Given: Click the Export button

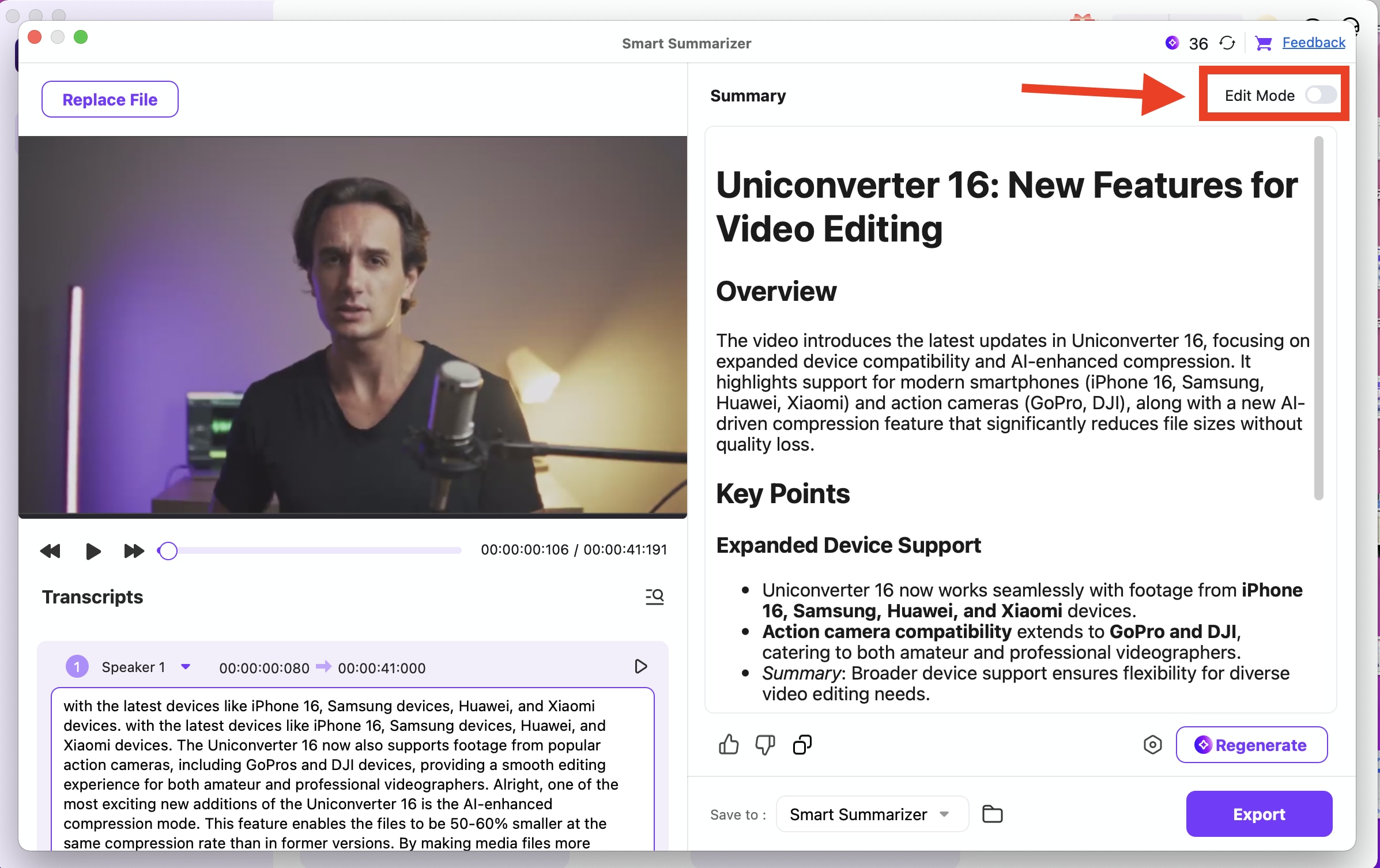Looking at the screenshot, I should 1258,814.
